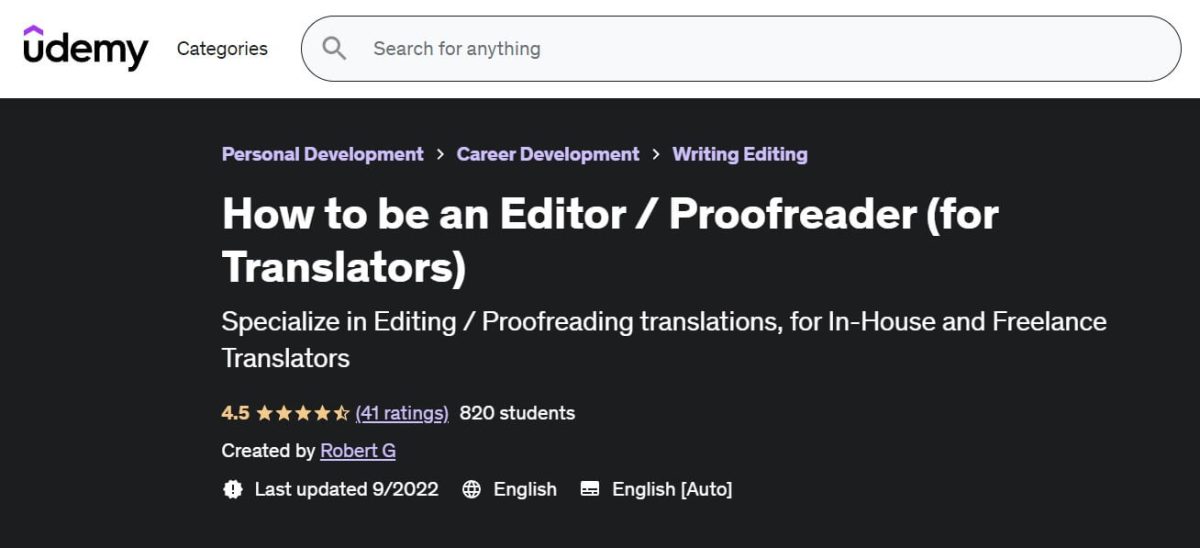Focus the "Search for anything" field
This screenshot has width=1200, height=548.
pos(741,48)
